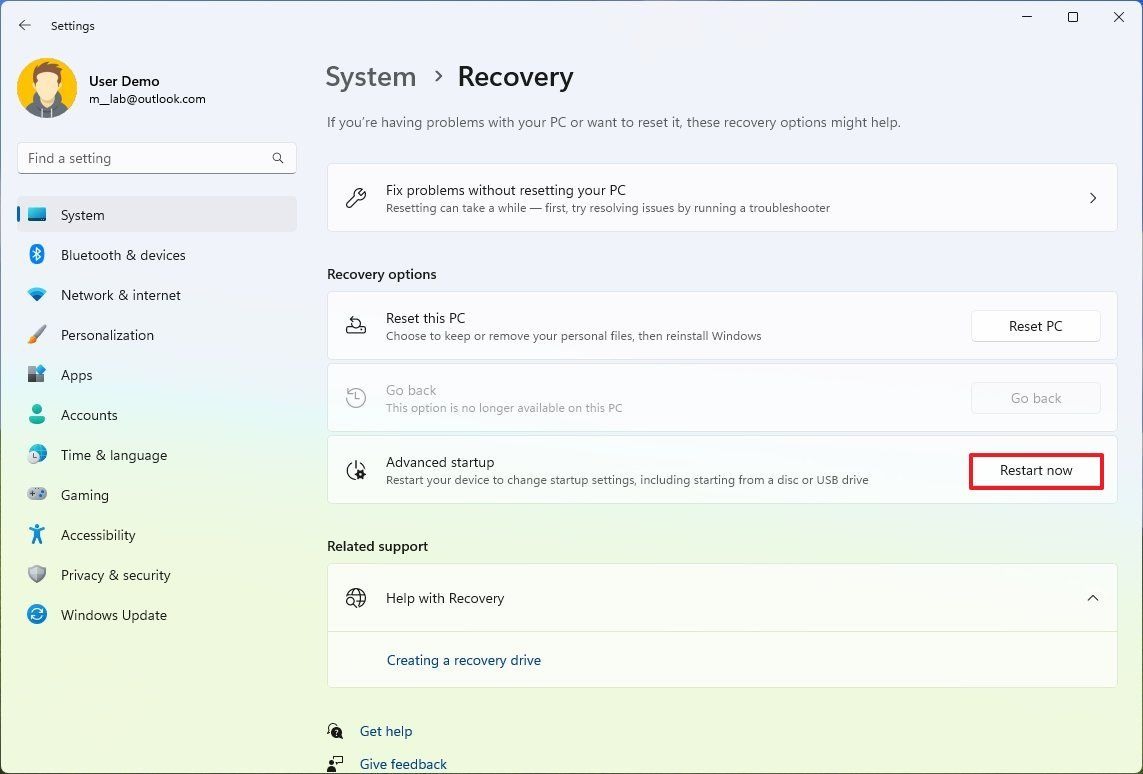Click the Reset this PC icon
The height and width of the screenshot is (774, 1143).
click(356, 326)
